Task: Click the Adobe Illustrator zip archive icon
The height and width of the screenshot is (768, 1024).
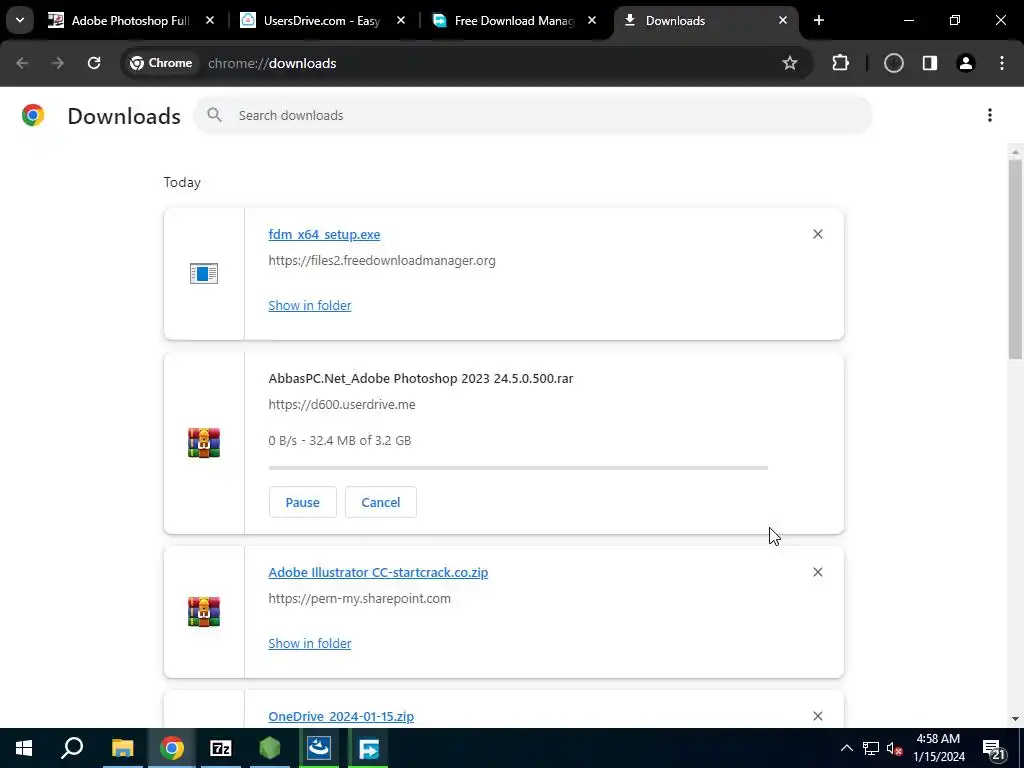Action: point(204,612)
